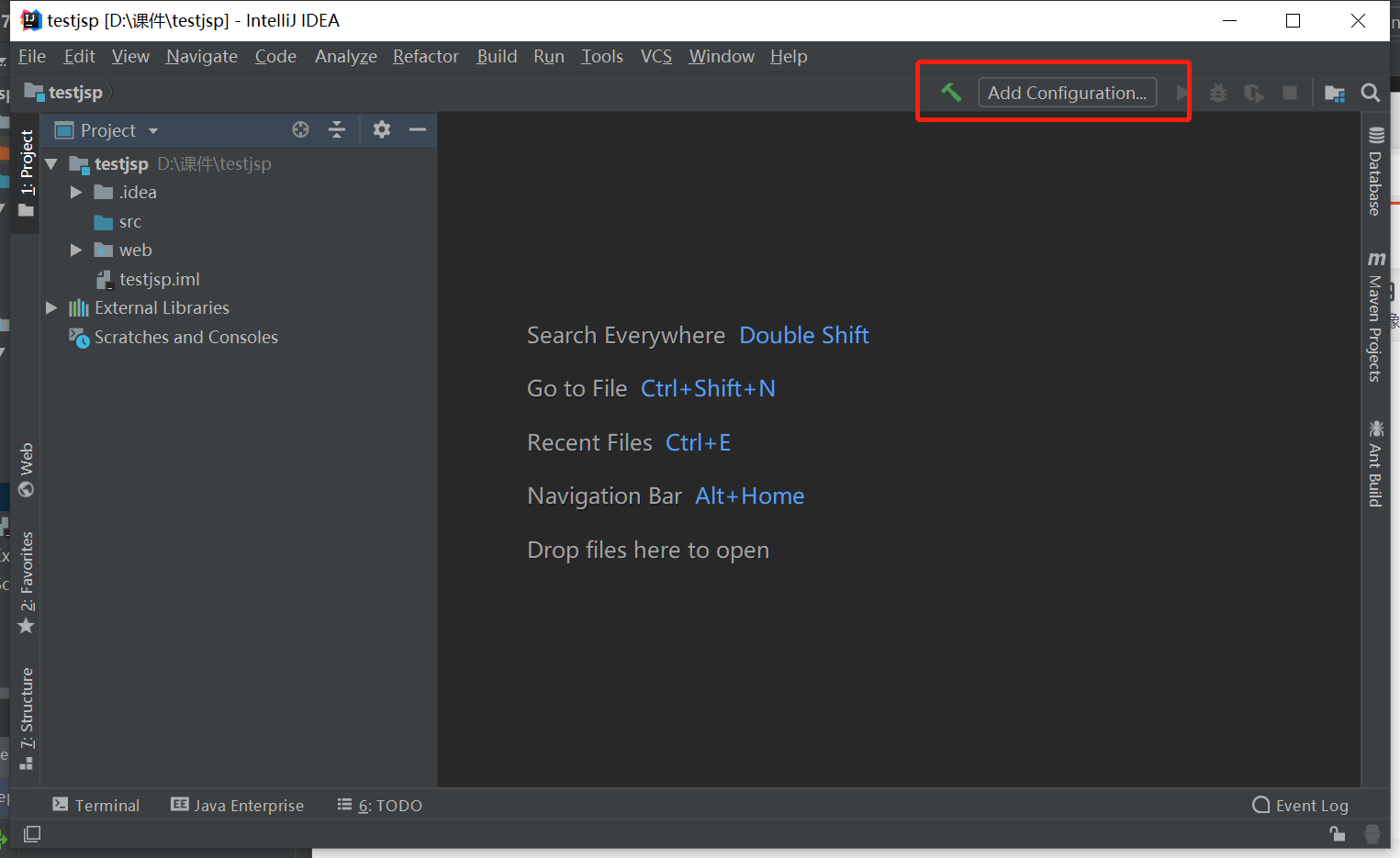Image resolution: width=1400 pixels, height=858 pixels.
Task: Open the Ant Build side tab
Action: tap(1375, 463)
